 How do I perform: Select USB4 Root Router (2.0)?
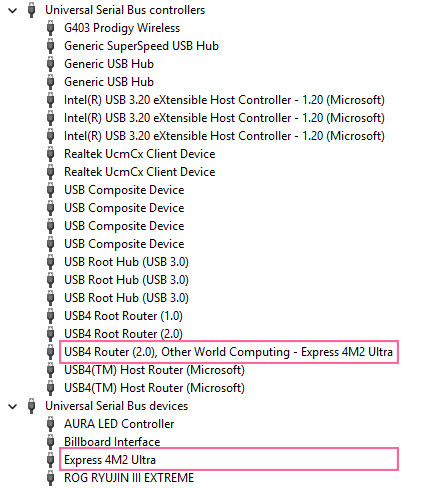click(123, 334)
